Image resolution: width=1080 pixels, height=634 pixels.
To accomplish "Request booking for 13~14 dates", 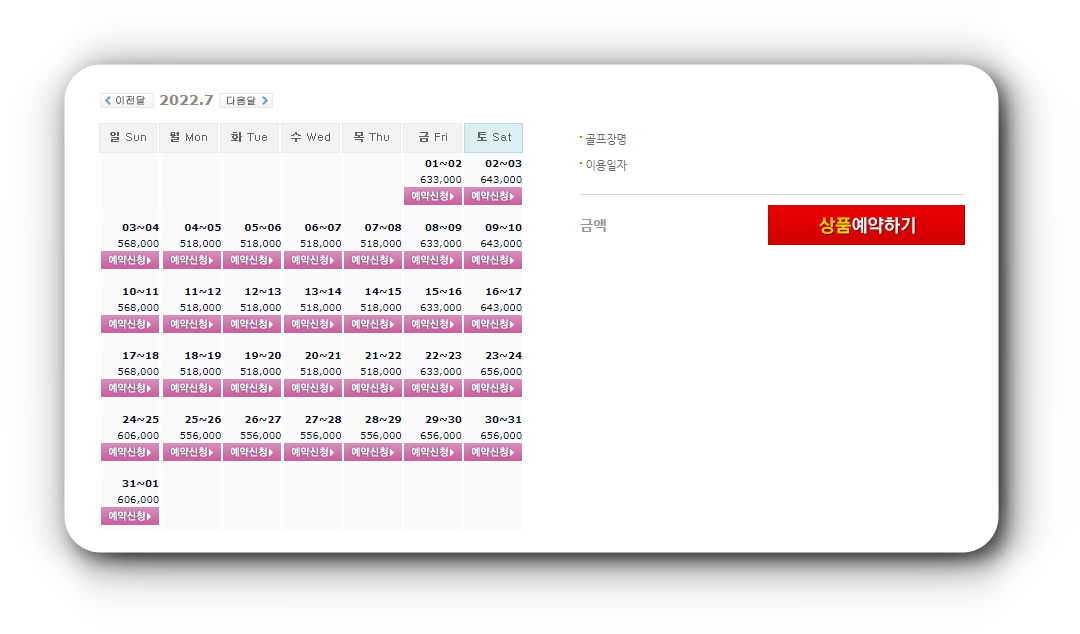I will [312, 325].
